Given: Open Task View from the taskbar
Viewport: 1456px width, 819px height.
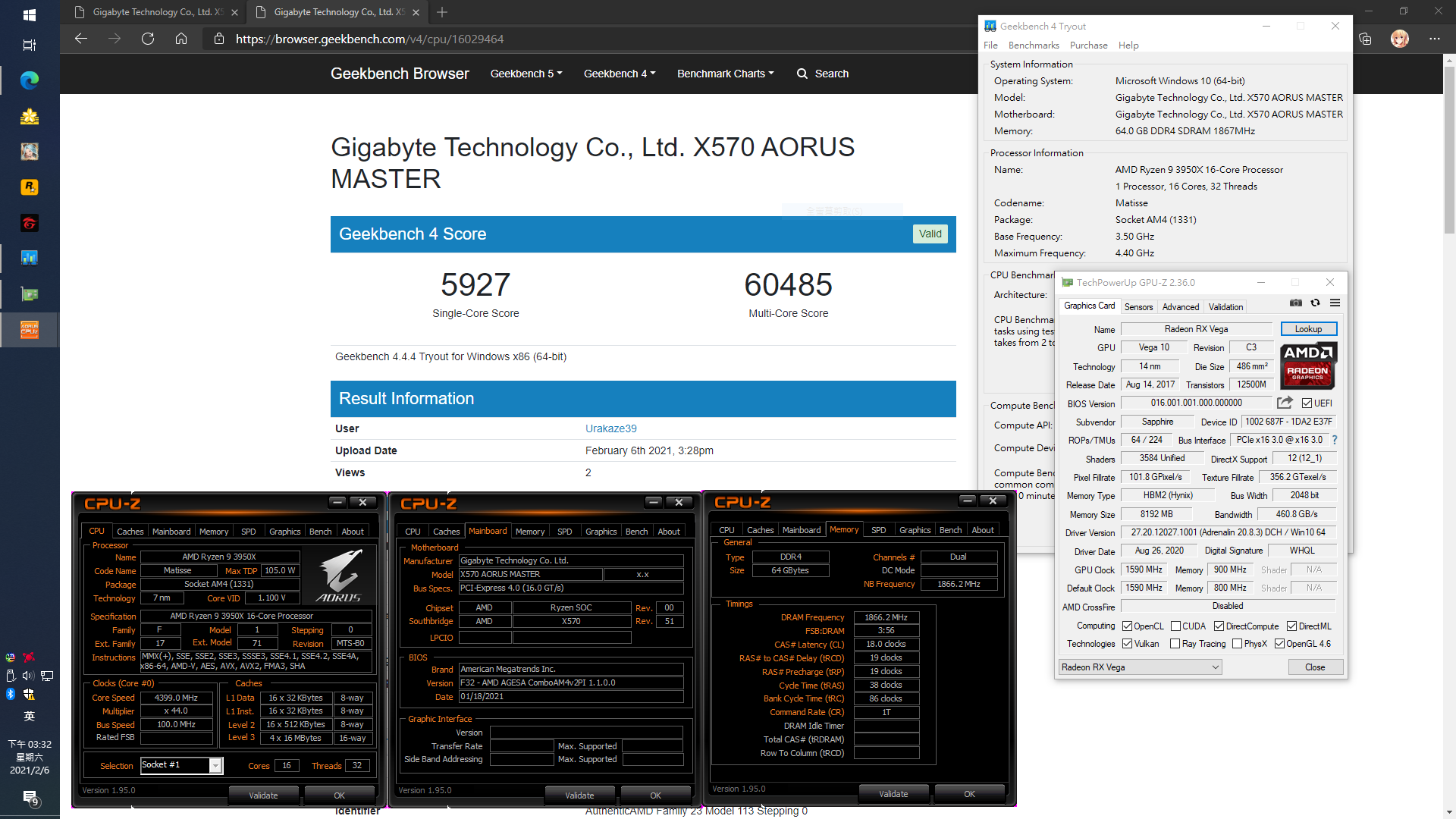Looking at the screenshot, I should click(30, 45).
